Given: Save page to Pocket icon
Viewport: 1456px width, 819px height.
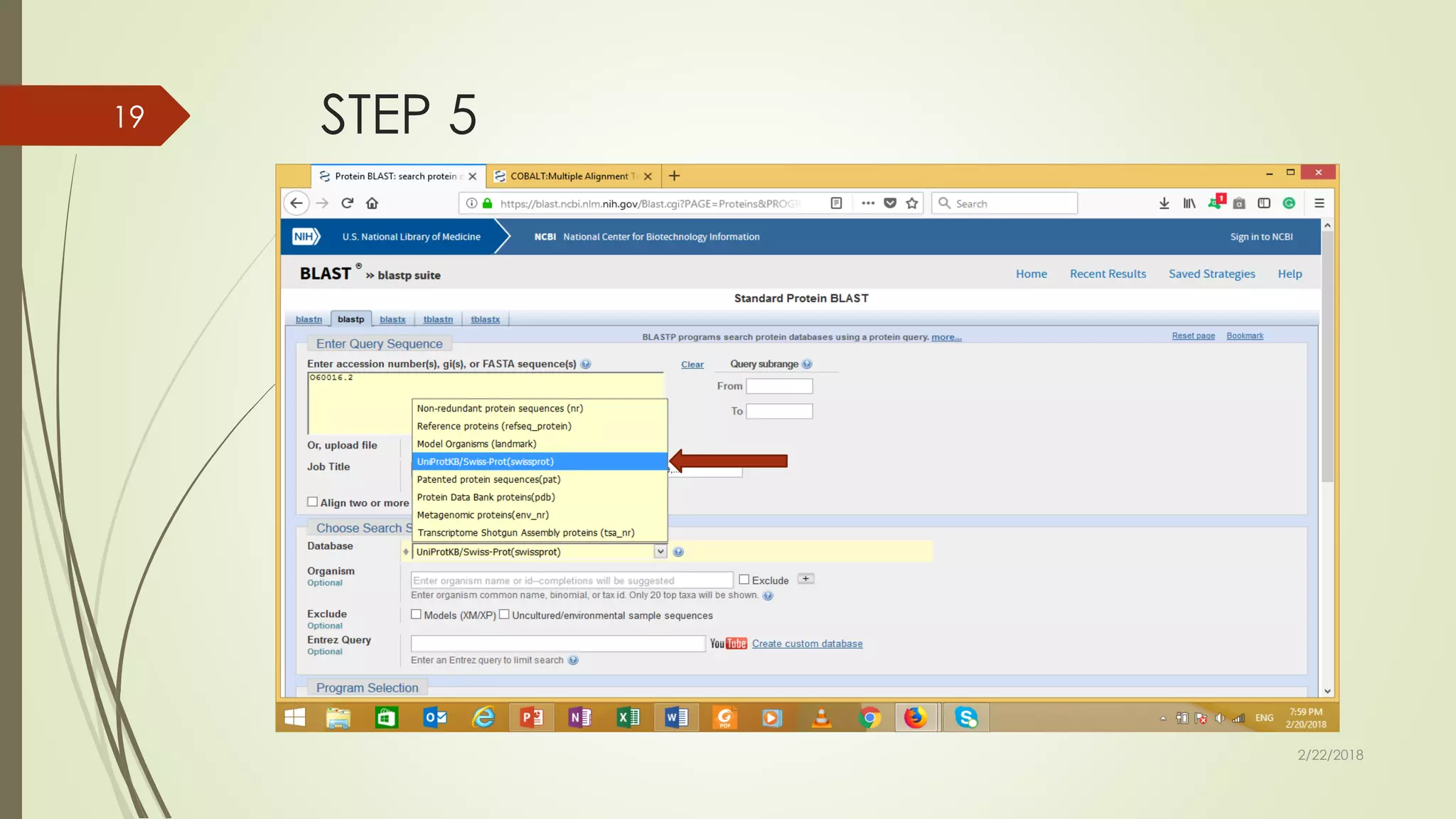Looking at the screenshot, I should point(889,203).
